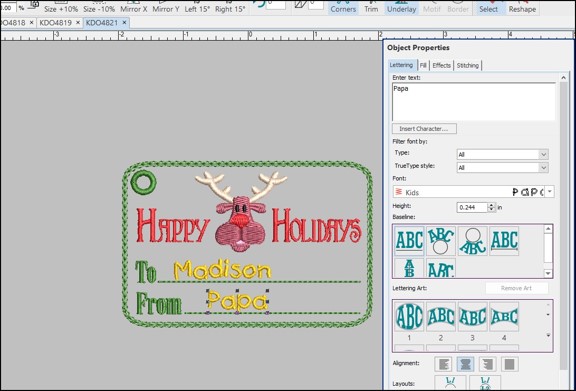Click the Enter text box containing Papa
Viewport: 576px width, 391px height.
tap(474, 102)
